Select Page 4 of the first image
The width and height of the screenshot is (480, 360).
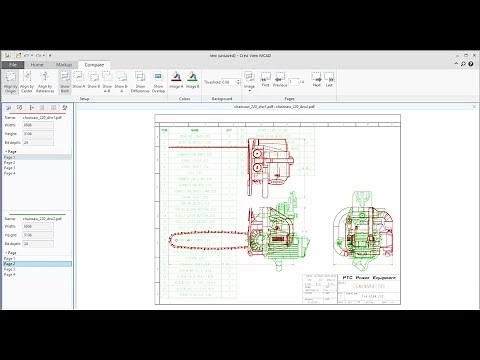tap(37, 173)
